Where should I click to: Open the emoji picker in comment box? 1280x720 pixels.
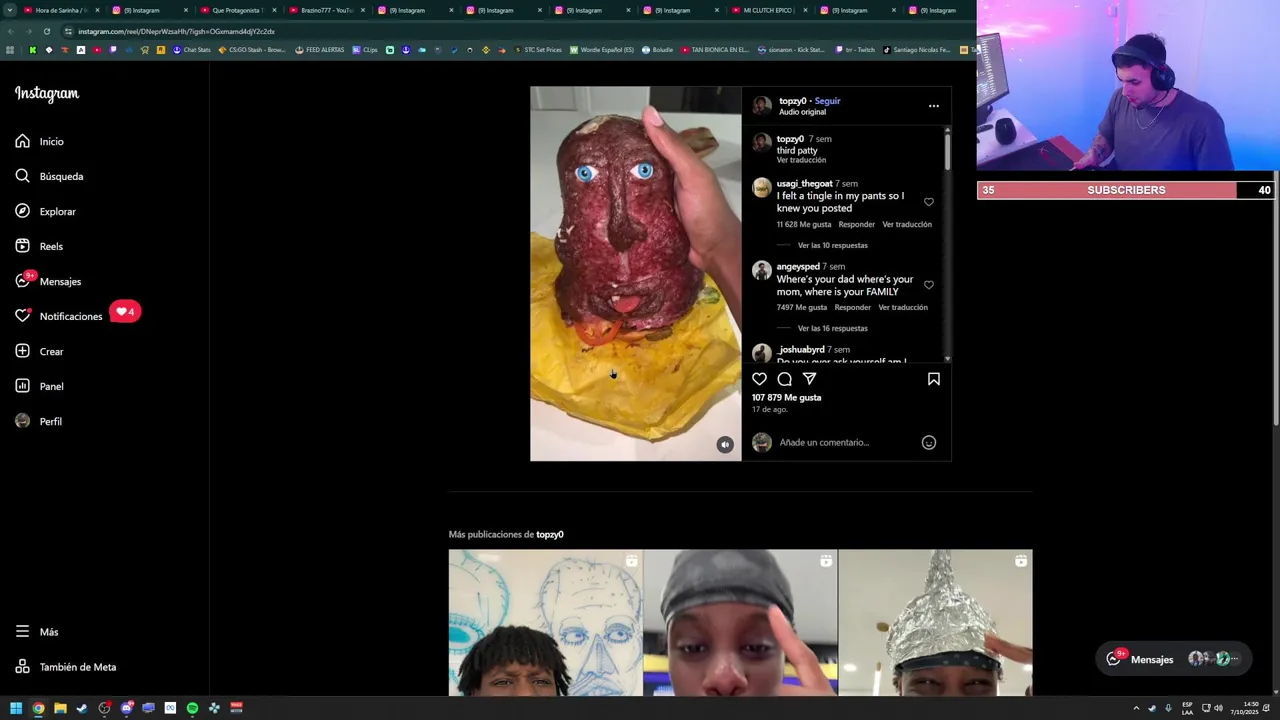point(928,442)
